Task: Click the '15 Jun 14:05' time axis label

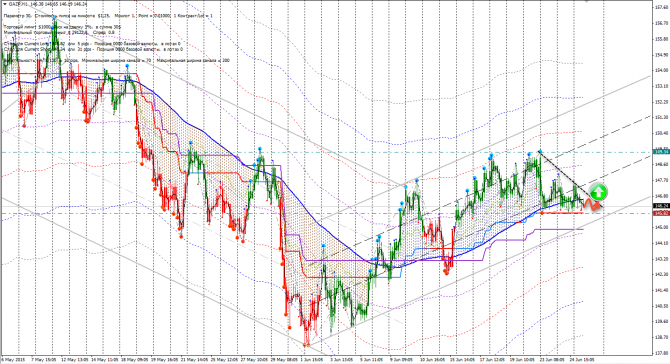Action: click(x=463, y=360)
